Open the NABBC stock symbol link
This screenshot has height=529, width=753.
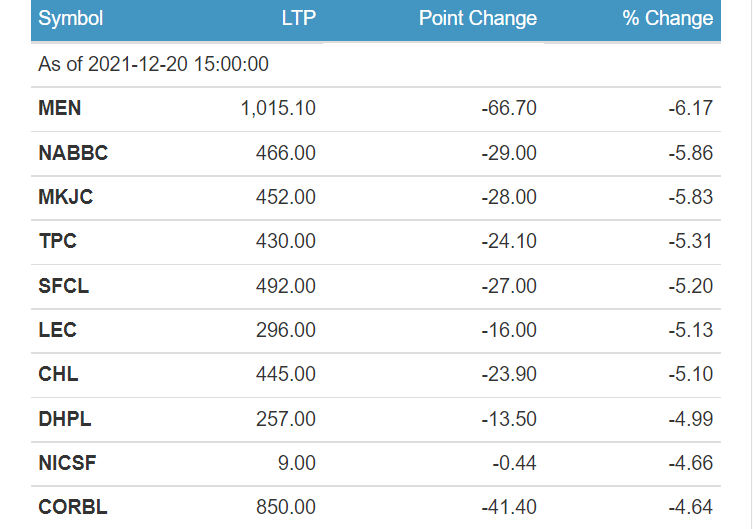click(73, 153)
